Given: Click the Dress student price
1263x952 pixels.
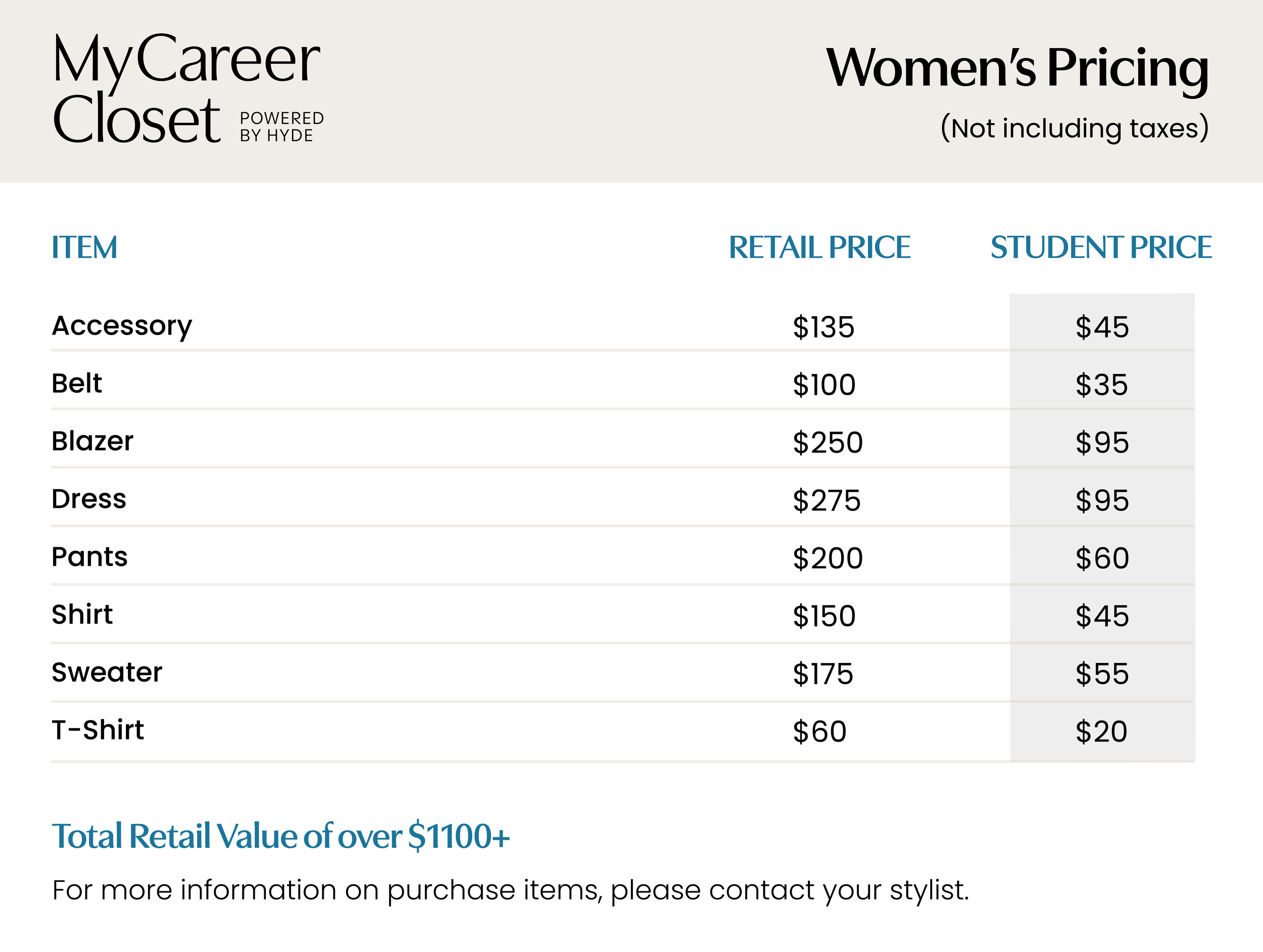Looking at the screenshot, I should click(x=1102, y=500).
